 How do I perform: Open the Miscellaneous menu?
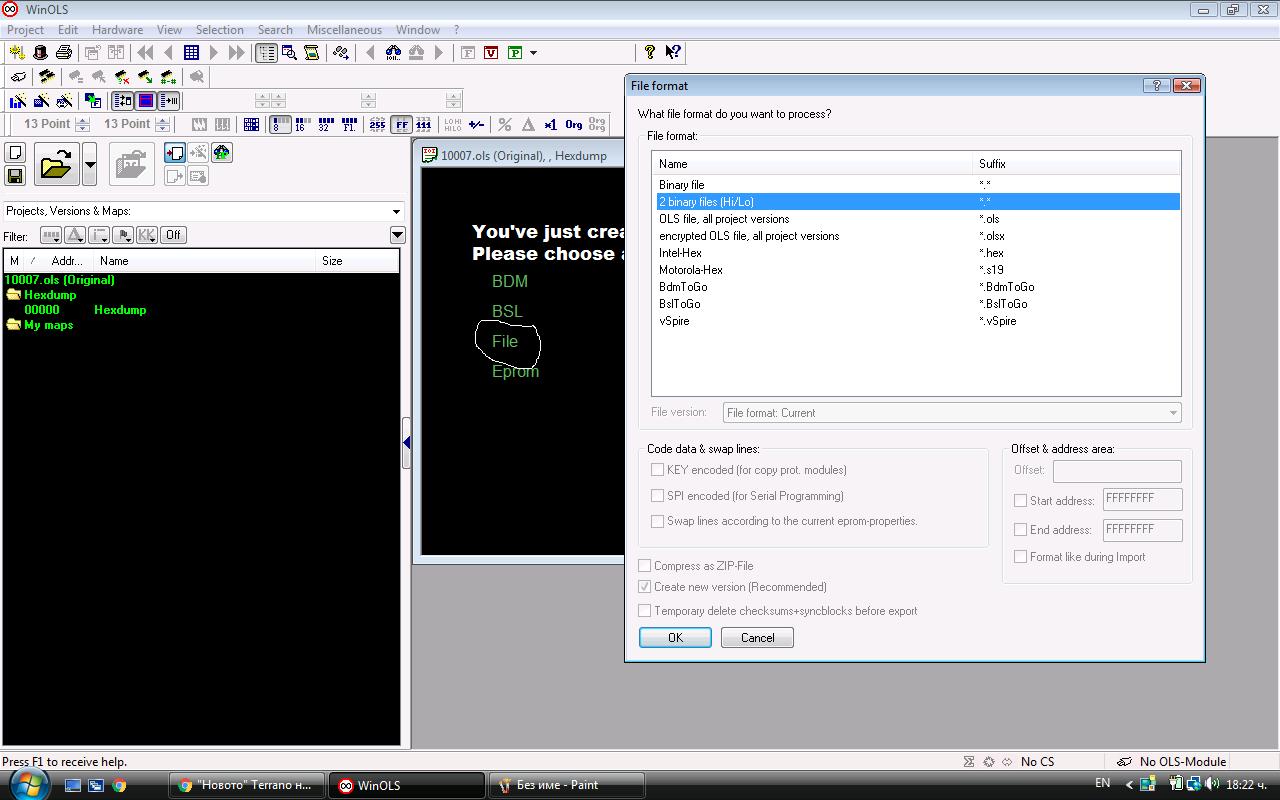click(x=344, y=30)
